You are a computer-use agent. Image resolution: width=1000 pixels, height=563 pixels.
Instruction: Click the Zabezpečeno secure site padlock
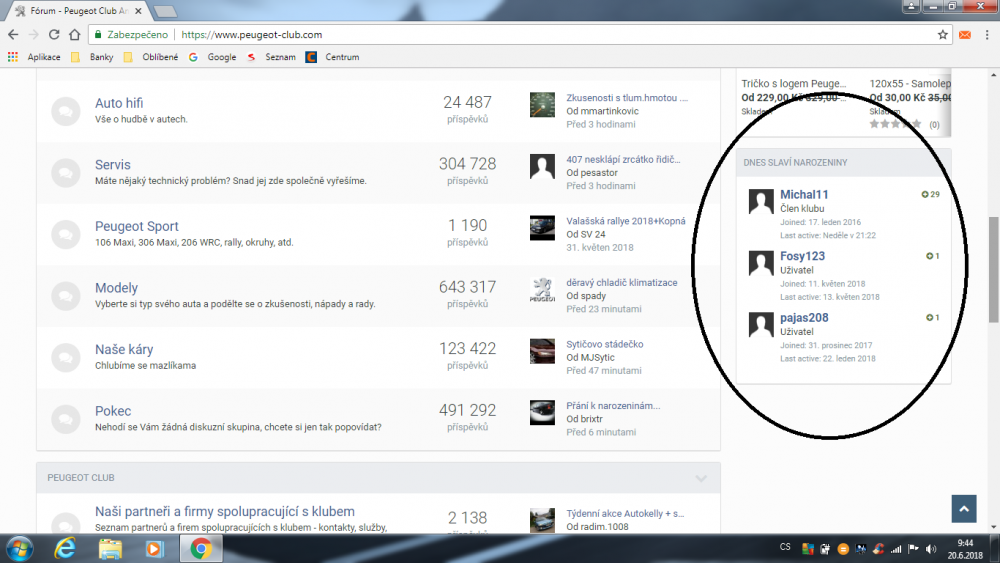click(98, 34)
